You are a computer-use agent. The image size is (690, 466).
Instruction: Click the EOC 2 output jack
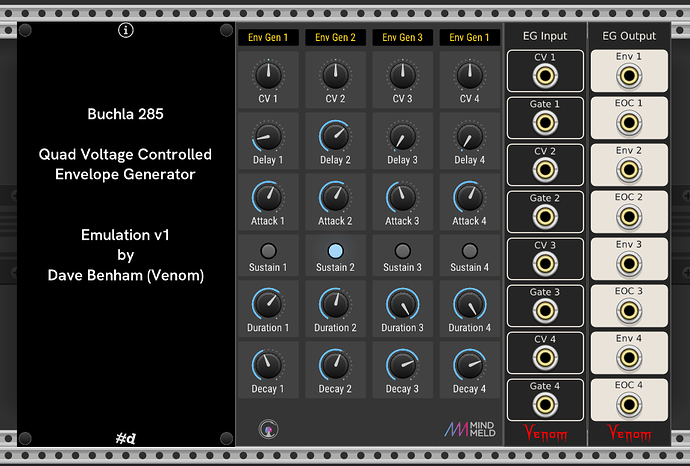629,216
